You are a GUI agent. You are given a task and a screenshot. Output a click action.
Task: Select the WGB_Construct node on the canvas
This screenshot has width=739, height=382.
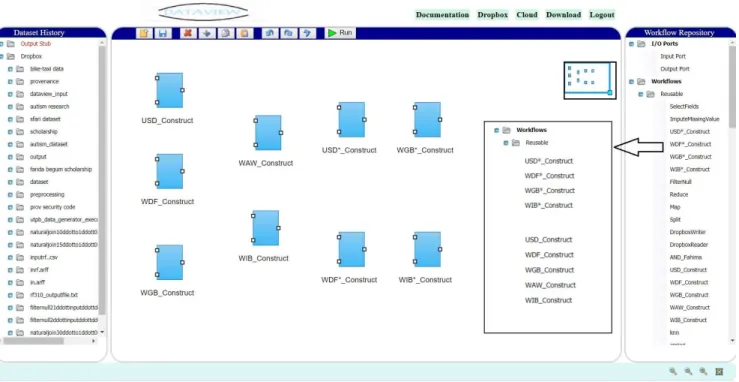(170, 262)
